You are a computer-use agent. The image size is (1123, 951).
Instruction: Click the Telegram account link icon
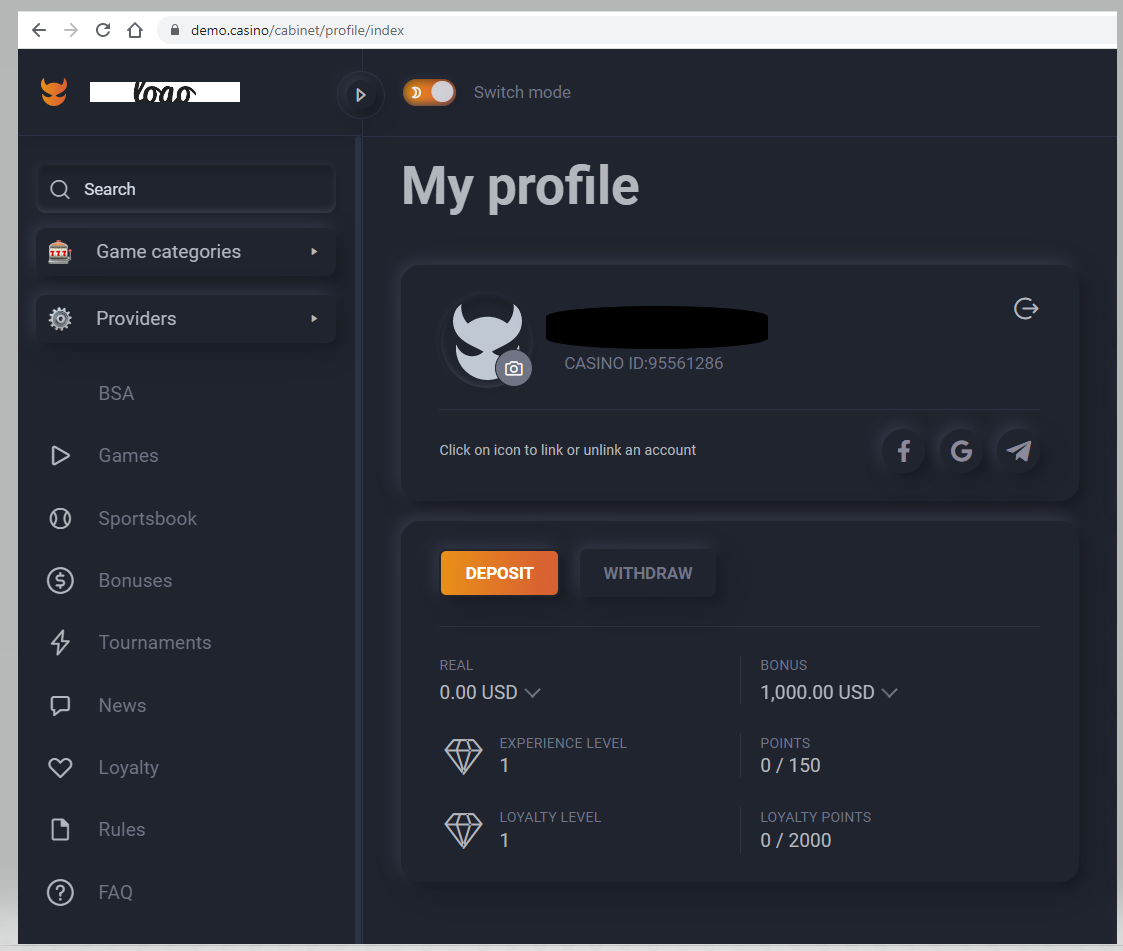(1018, 451)
